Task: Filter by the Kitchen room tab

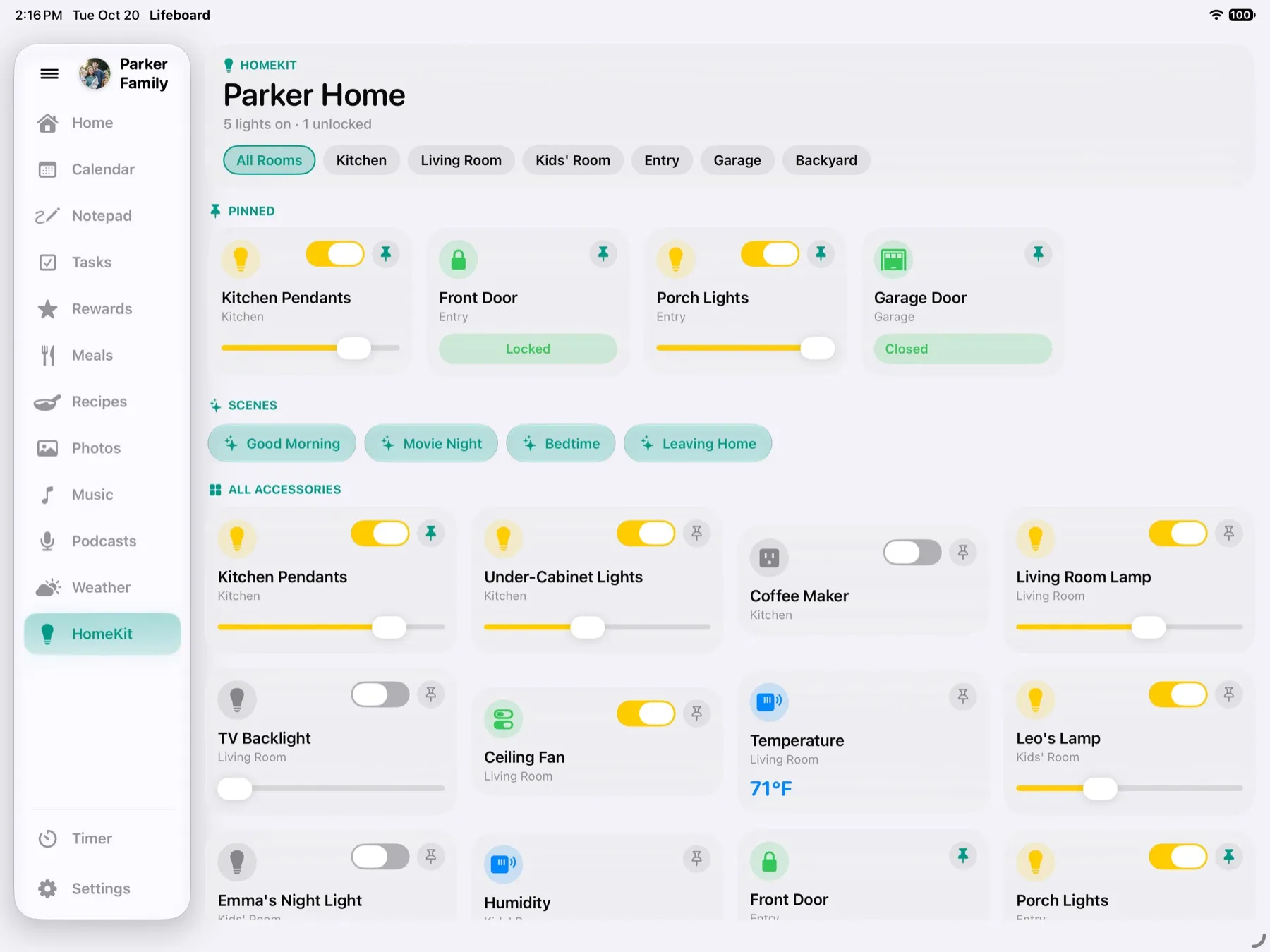Action: [x=361, y=160]
